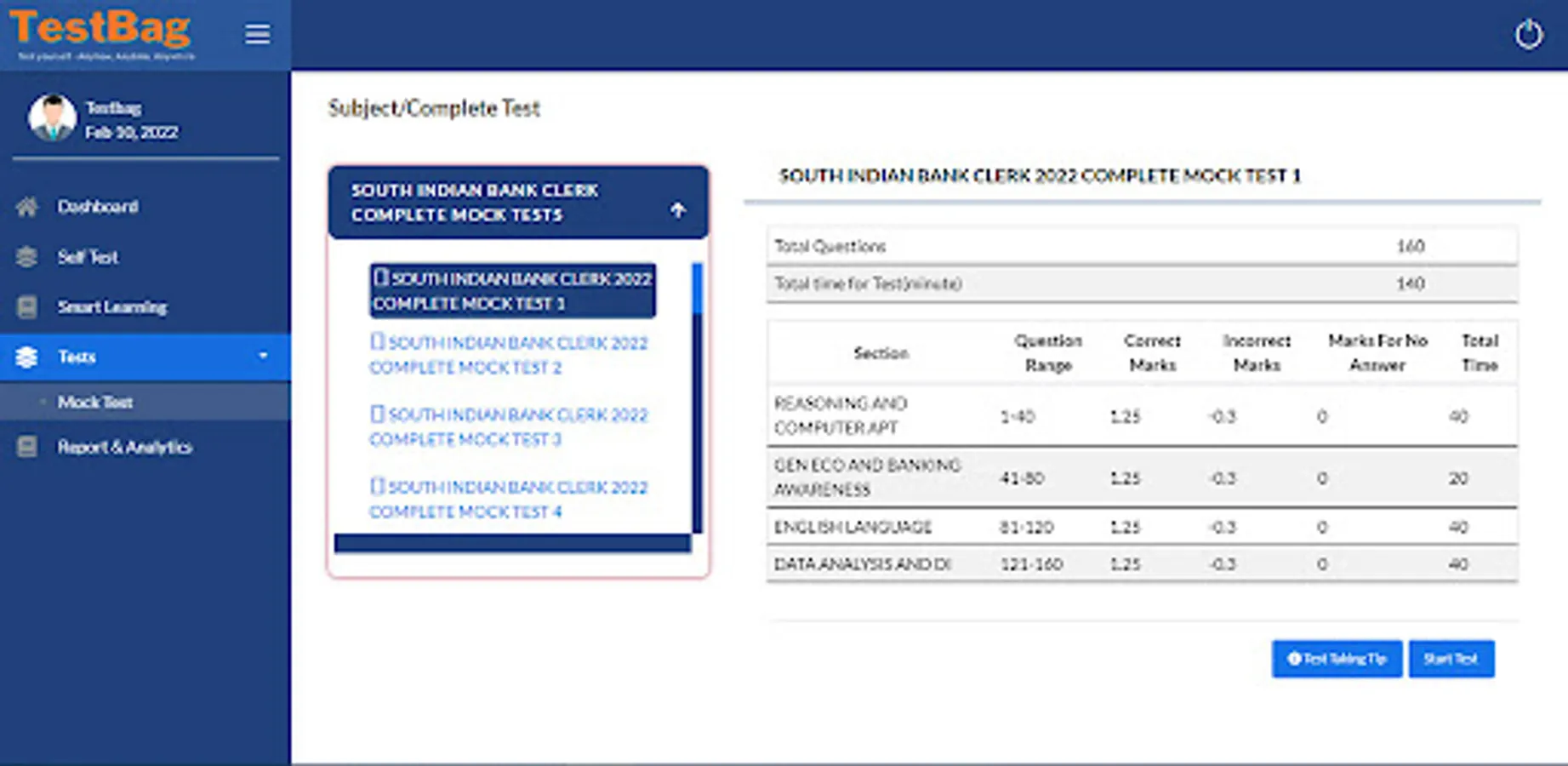Screen dimensions: 1568x766
Task: Click the TestBag logo
Action: (x=100, y=32)
